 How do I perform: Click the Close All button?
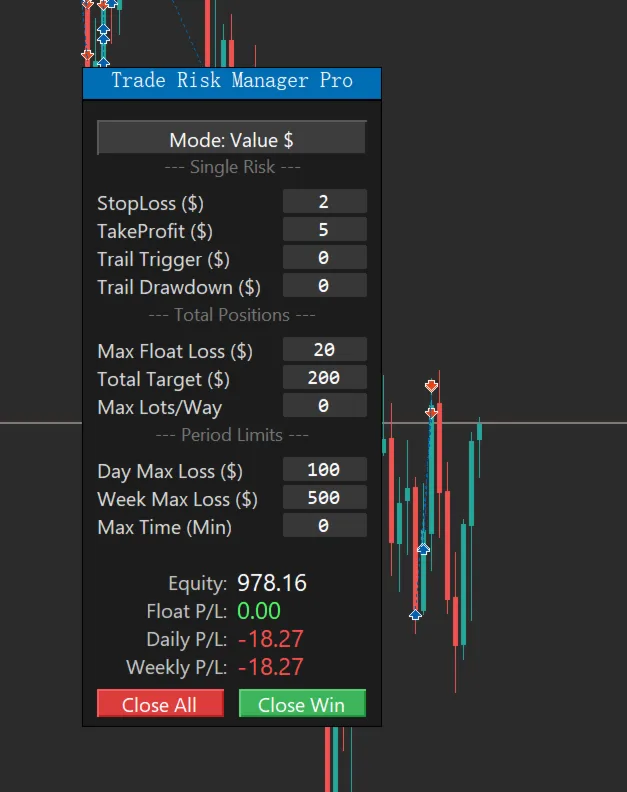[160, 703]
